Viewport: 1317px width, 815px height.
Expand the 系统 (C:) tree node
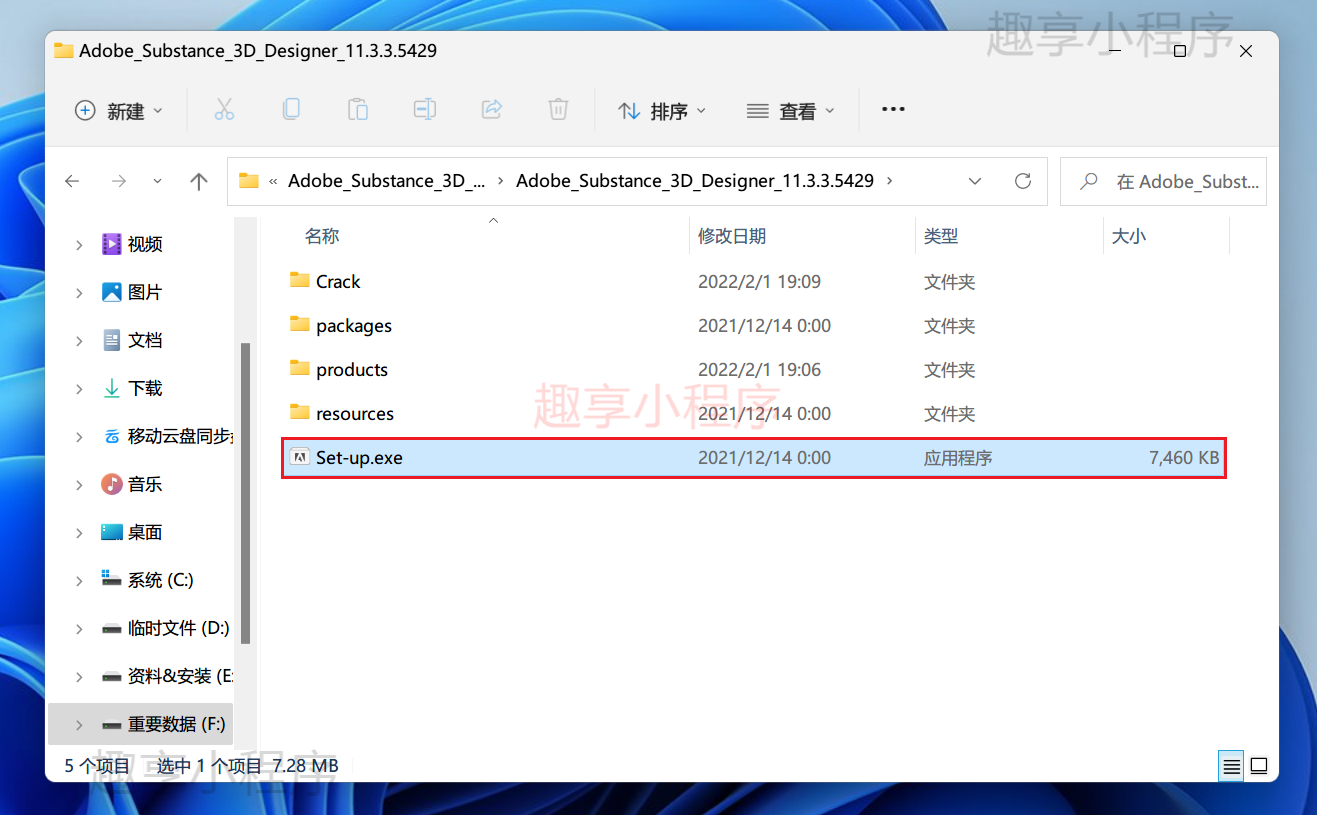click(x=79, y=580)
